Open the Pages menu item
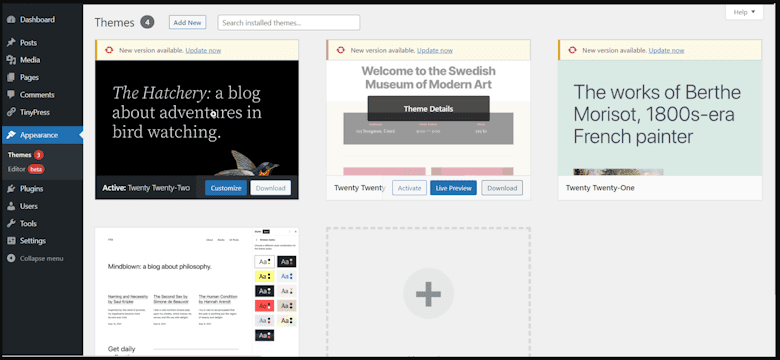The height and width of the screenshot is (360, 780). (x=42, y=78)
